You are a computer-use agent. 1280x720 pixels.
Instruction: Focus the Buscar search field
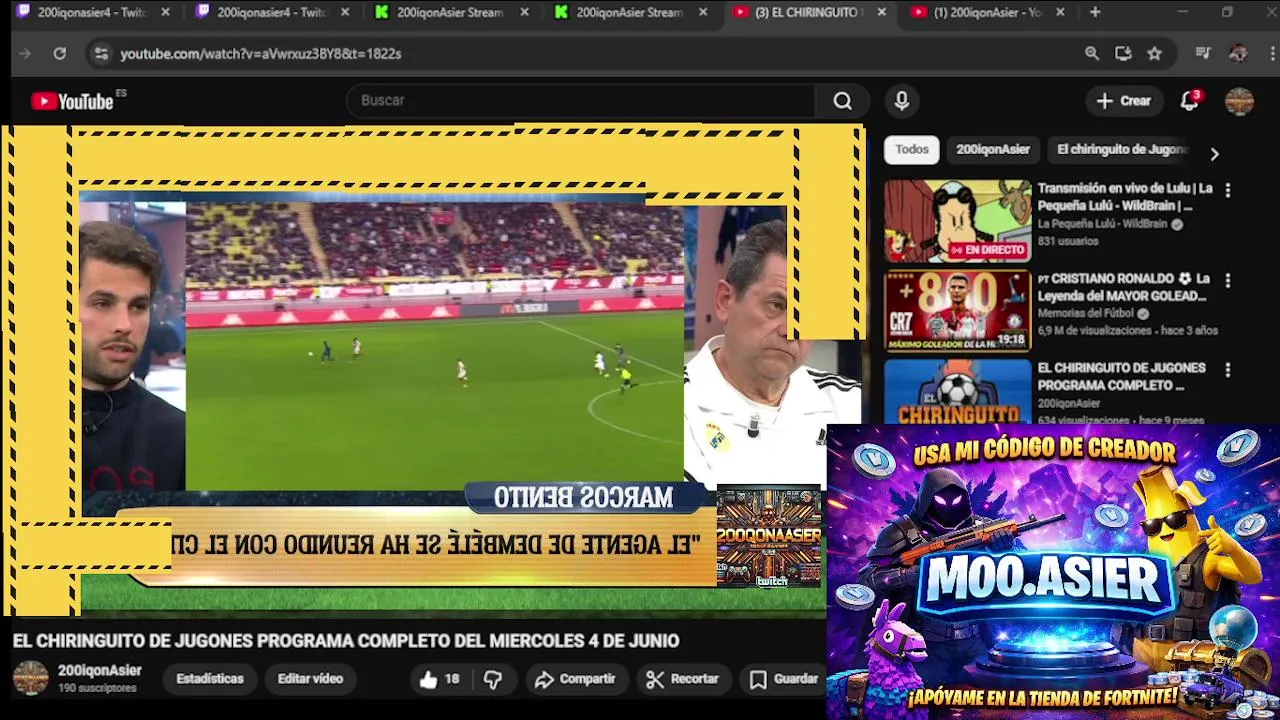tap(582, 101)
